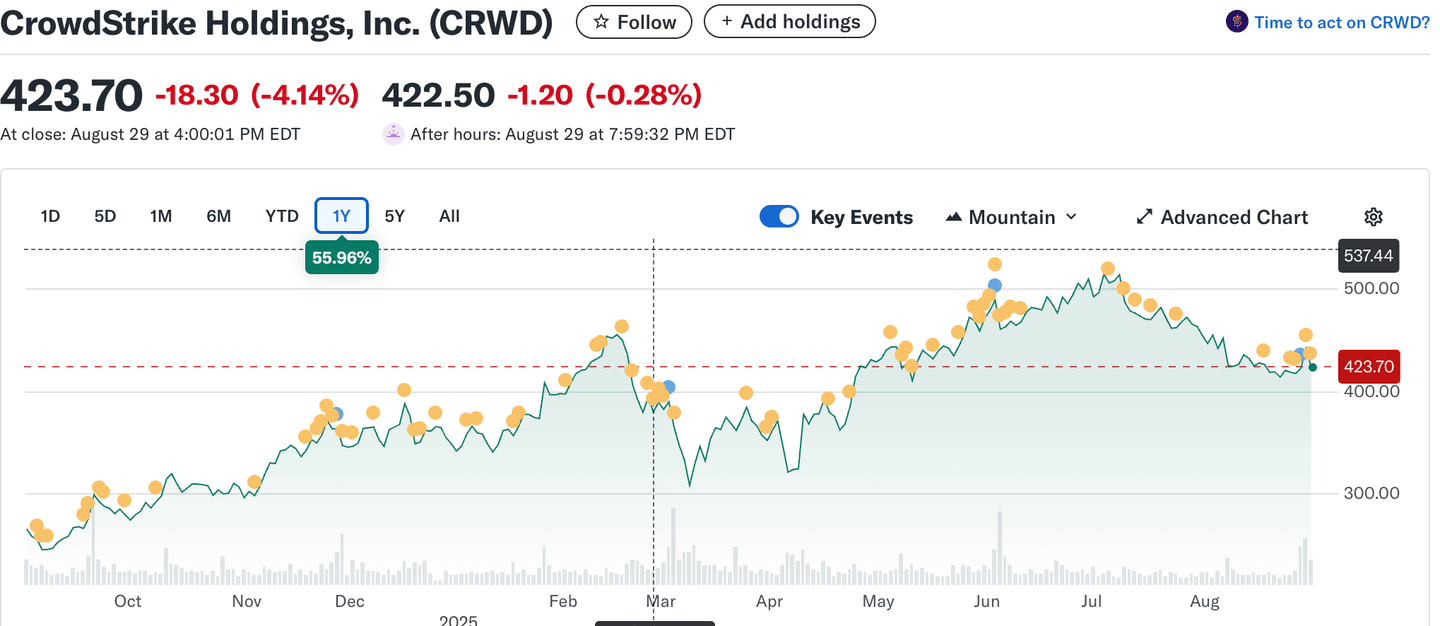1440x626 pixels.
Task: Open the Advanced Chart expand icon
Action: (x=1144, y=216)
